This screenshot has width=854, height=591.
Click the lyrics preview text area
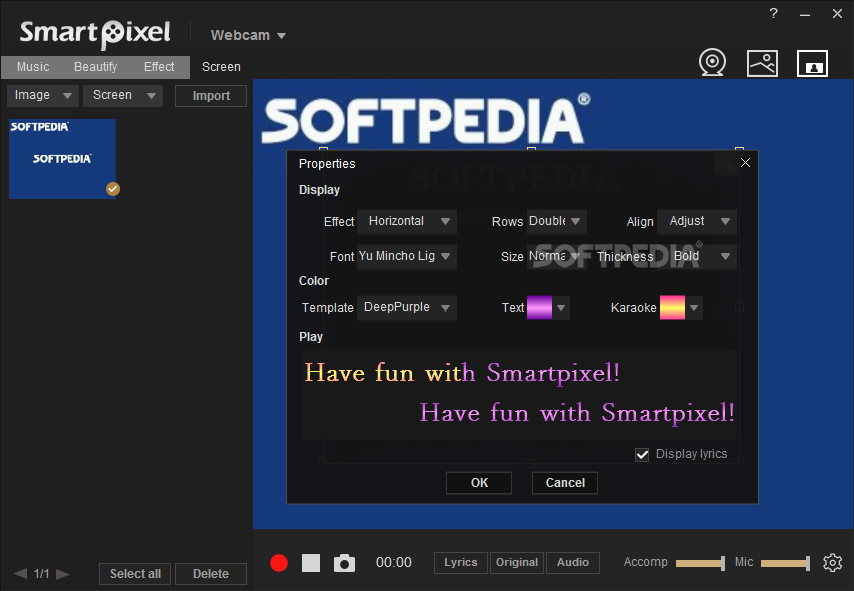point(519,394)
